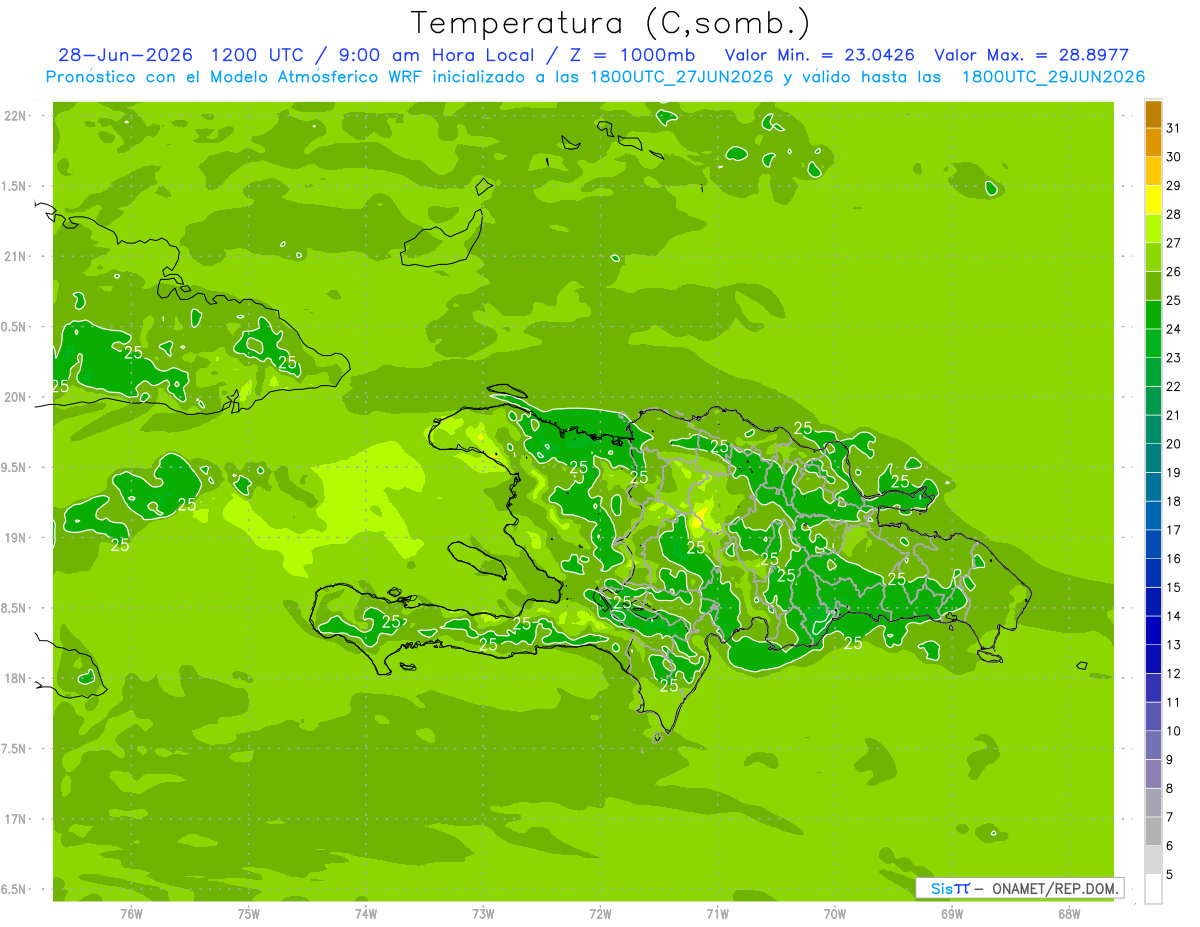The width and height of the screenshot is (1200, 927).
Task: Click the 28-Jun-2026 forecast date label
Action: 125,55
